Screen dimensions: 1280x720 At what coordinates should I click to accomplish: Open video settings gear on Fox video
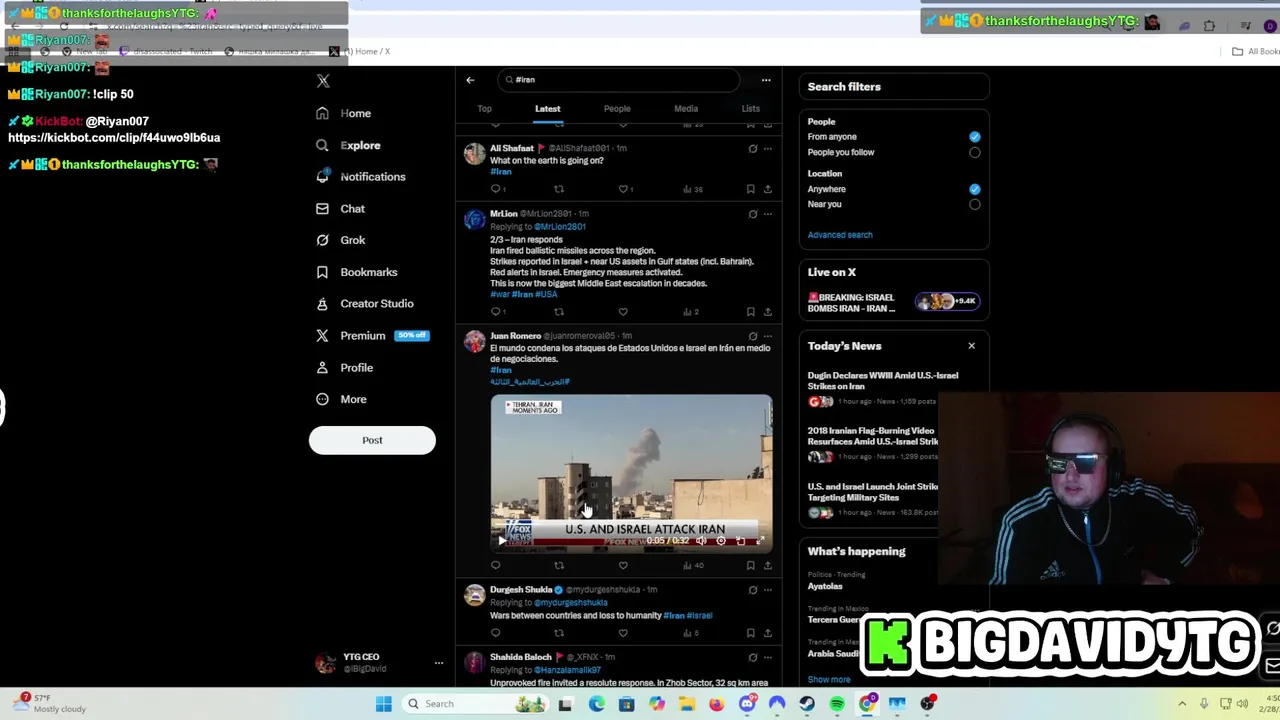tap(721, 541)
